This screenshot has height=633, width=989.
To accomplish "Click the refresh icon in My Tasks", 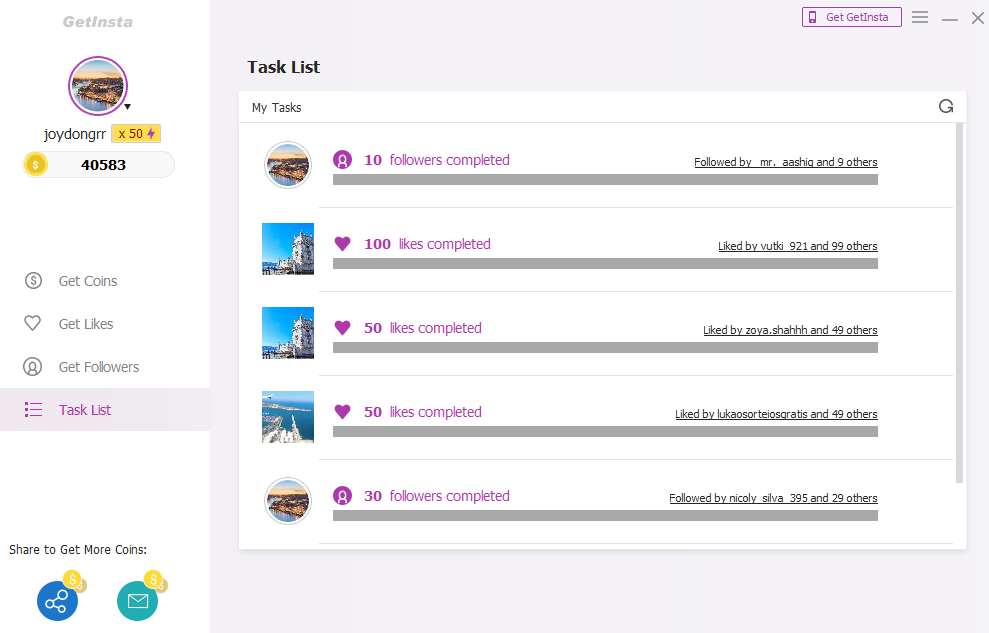I will (946, 106).
